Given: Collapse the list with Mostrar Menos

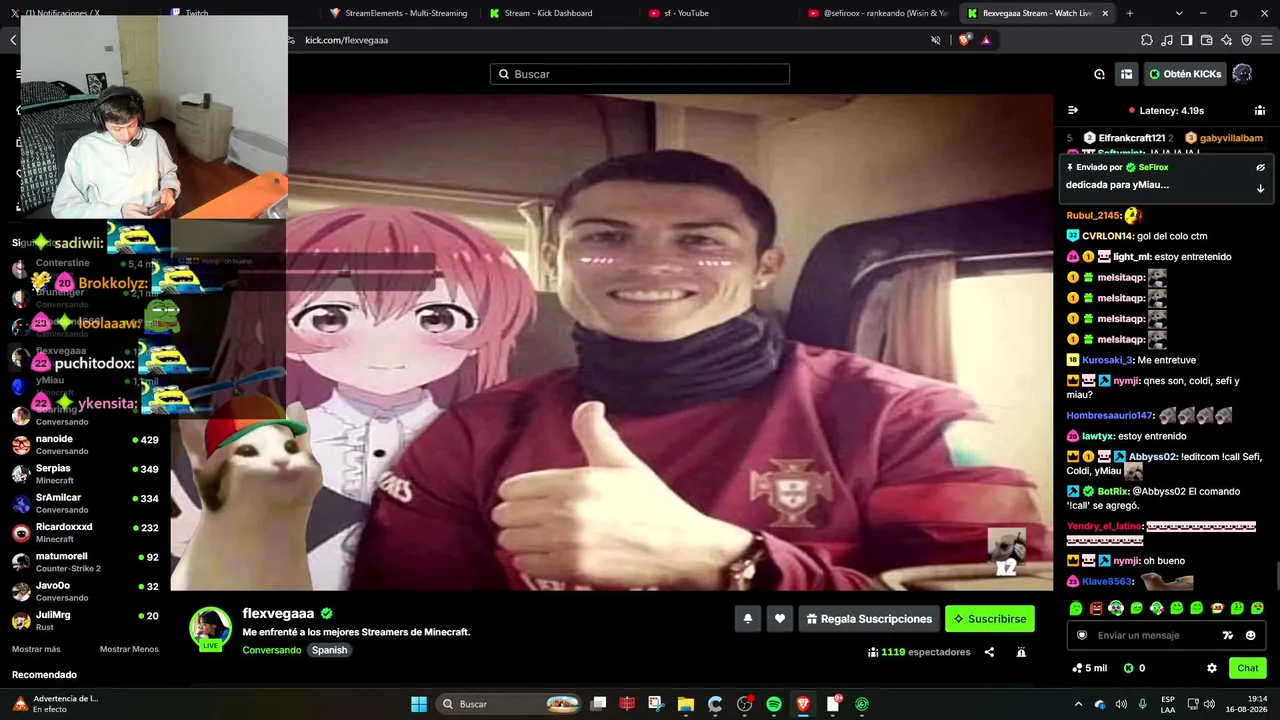Looking at the screenshot, I should point(129,649).
